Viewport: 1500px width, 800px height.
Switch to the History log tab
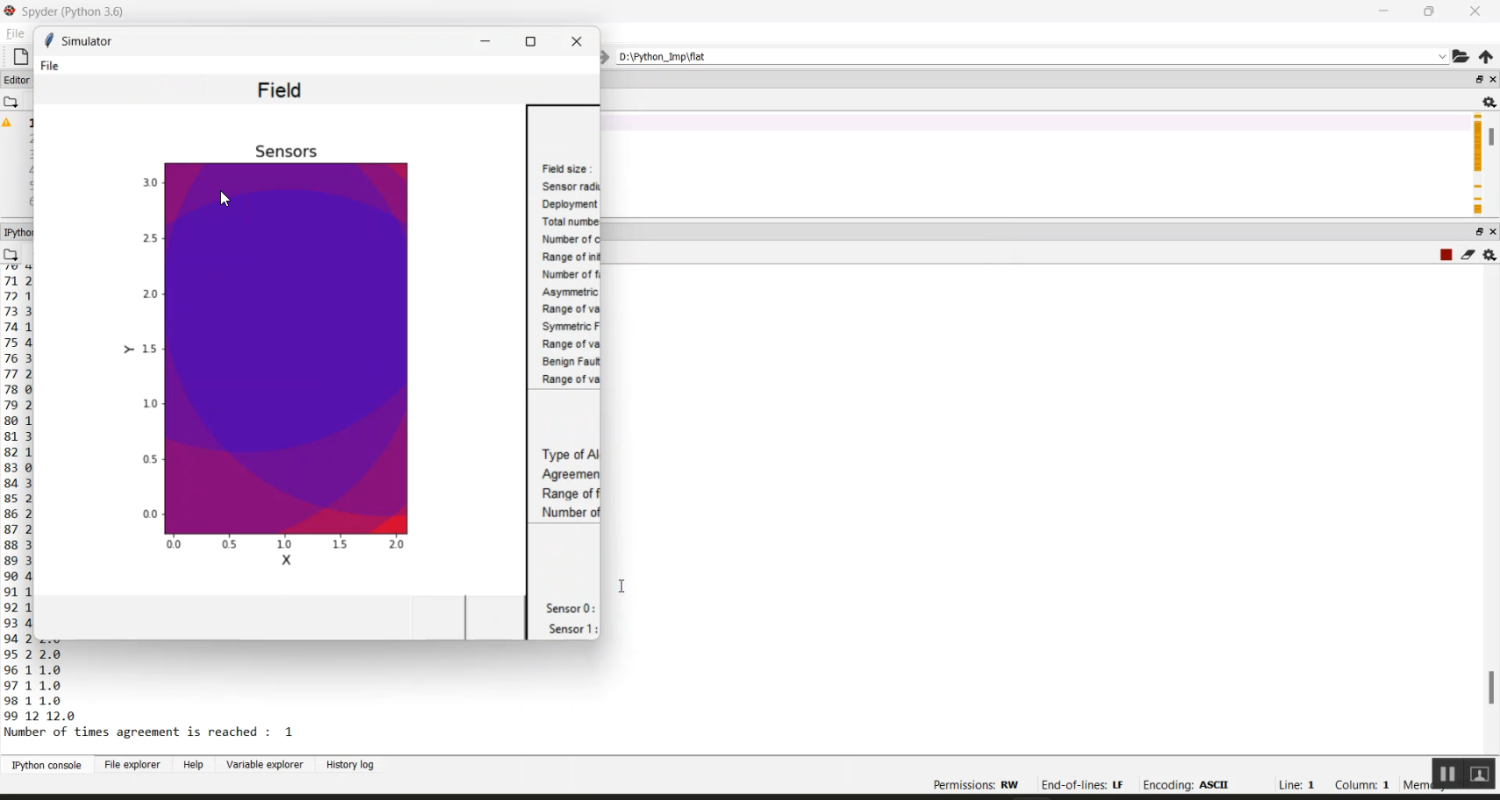pos(350,765)
